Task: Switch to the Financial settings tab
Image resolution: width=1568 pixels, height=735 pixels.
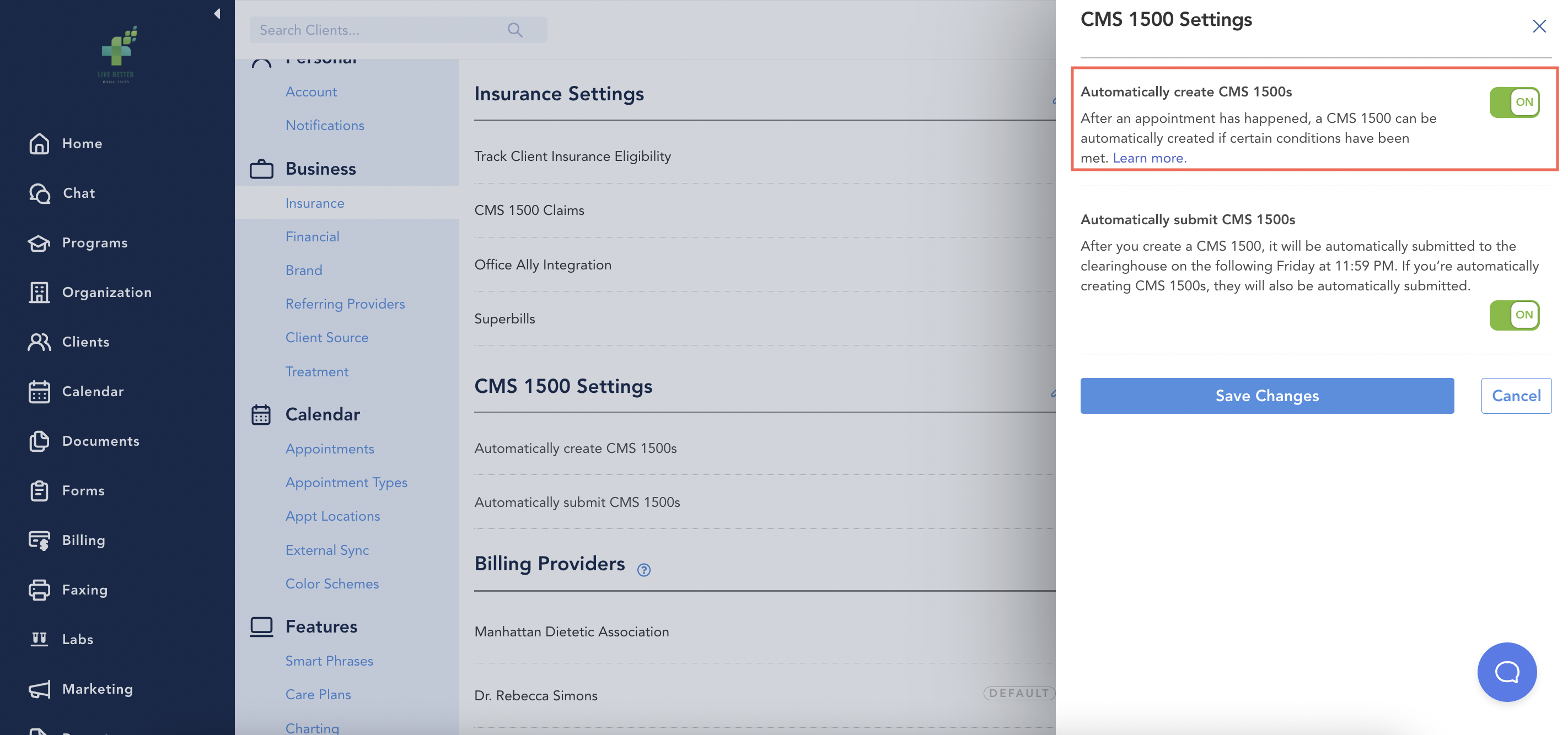Action: pos(312,237)
